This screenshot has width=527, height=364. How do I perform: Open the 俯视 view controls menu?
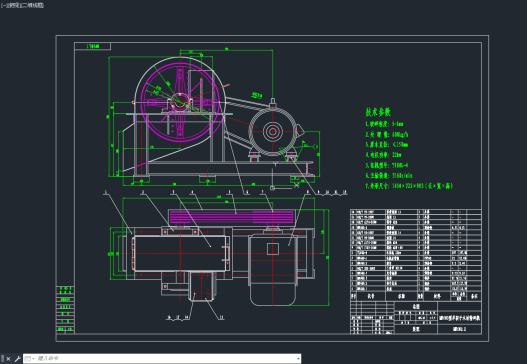(x=14, y=5)
